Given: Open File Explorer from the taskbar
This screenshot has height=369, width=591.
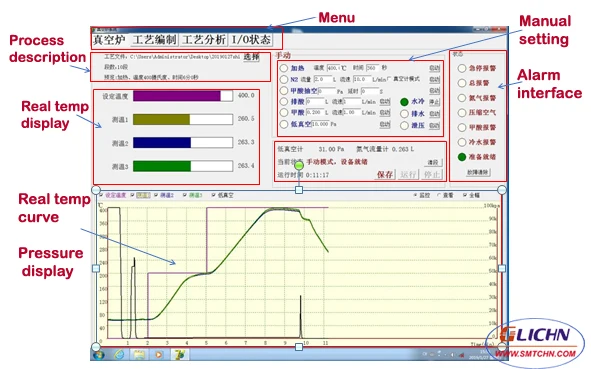Looking at the screenshot, I should (x=139, y=355).
